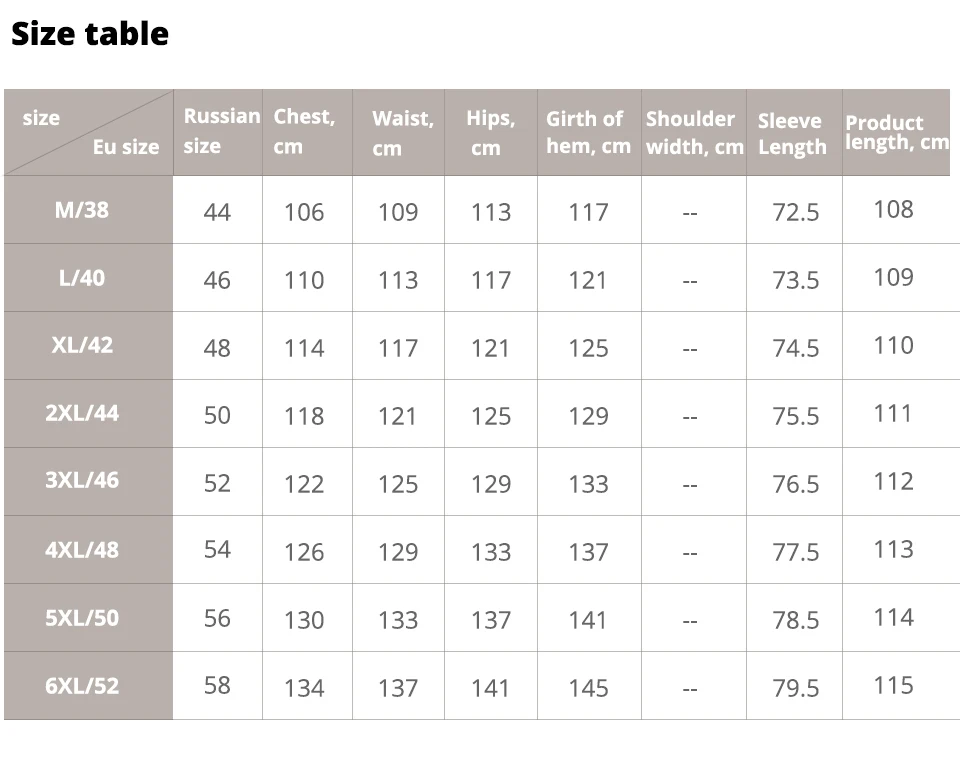Select the XL/42 size row label
The height and width of the screenshot is (757, 960).
coord(82,345)
